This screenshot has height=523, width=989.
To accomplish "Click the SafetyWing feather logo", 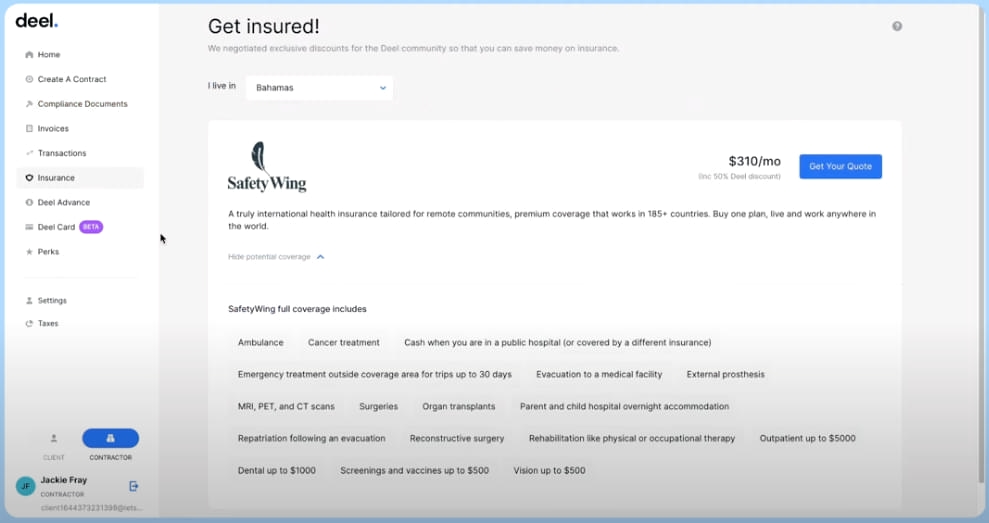I will coord(267,167).
